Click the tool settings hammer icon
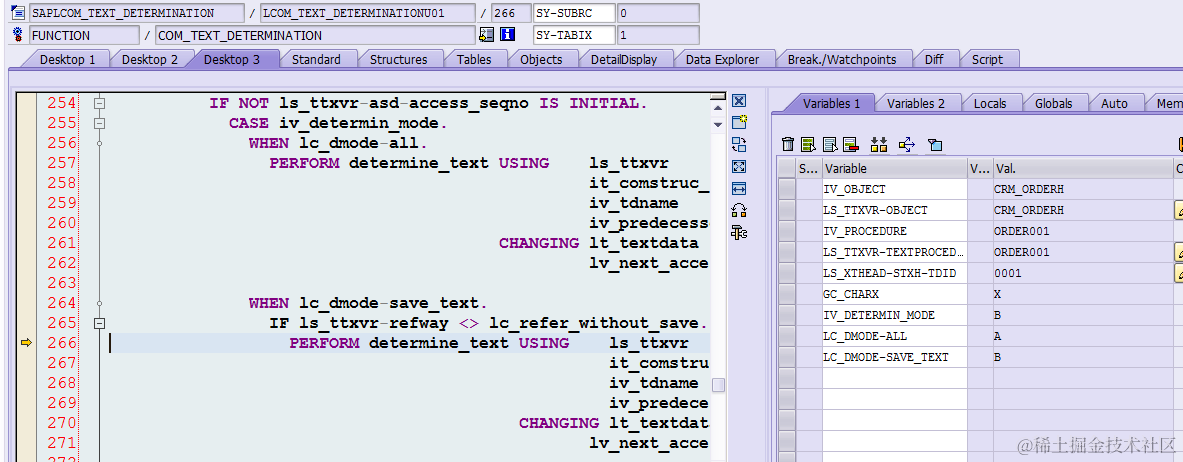The height and width of the screenshot is (462, 1183). [739, 233]
